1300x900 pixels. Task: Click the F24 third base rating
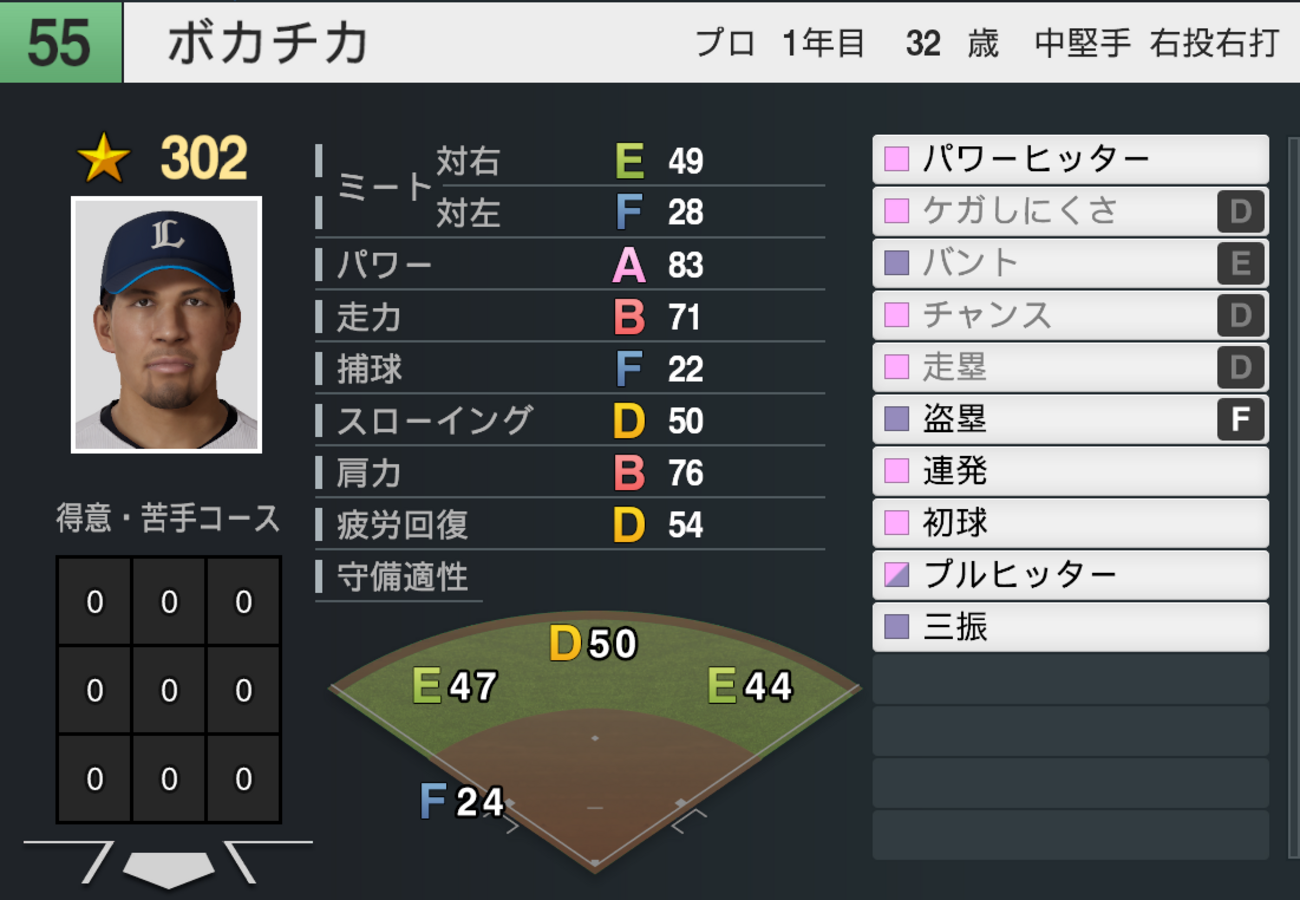coord(462,801)
